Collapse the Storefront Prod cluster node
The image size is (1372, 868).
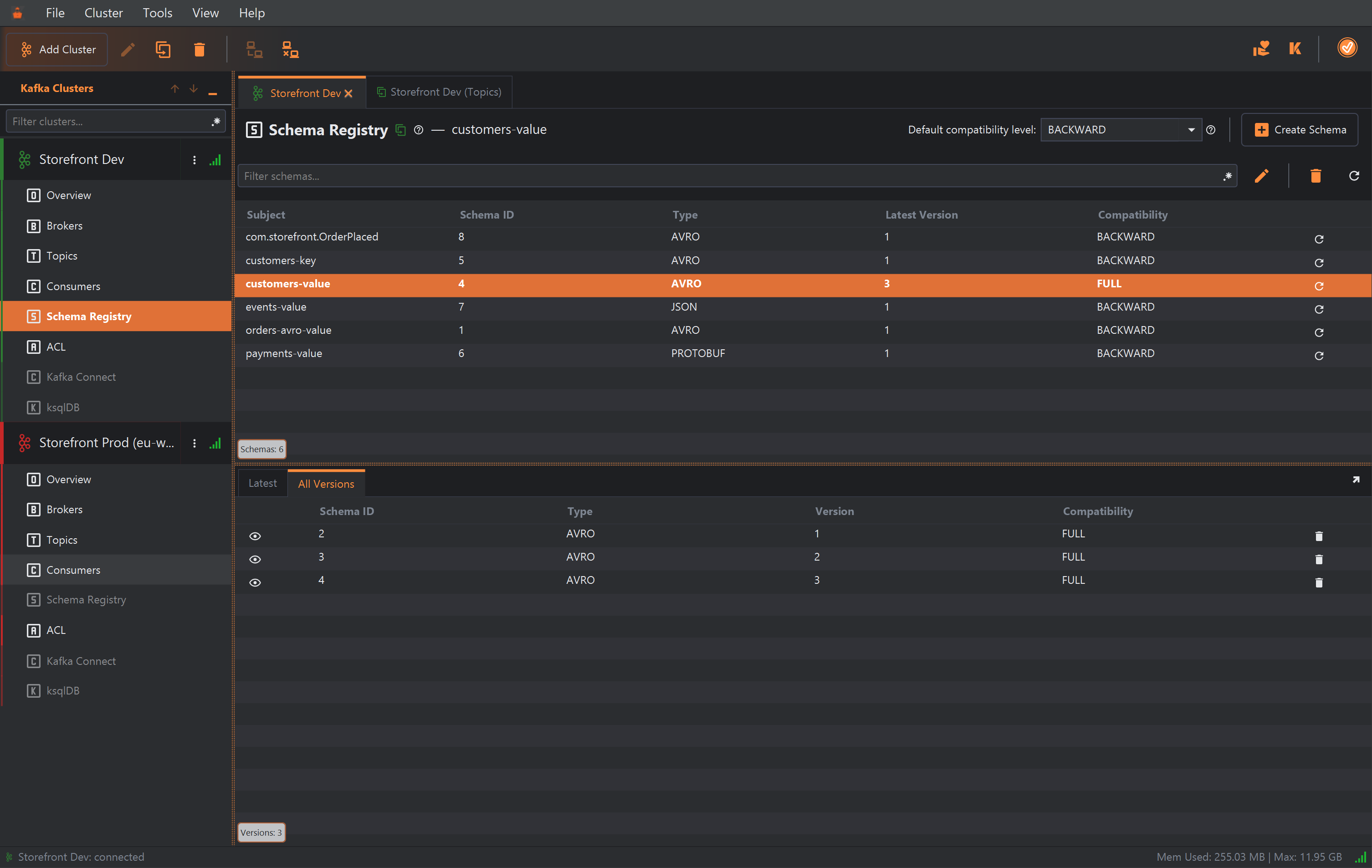25,443
